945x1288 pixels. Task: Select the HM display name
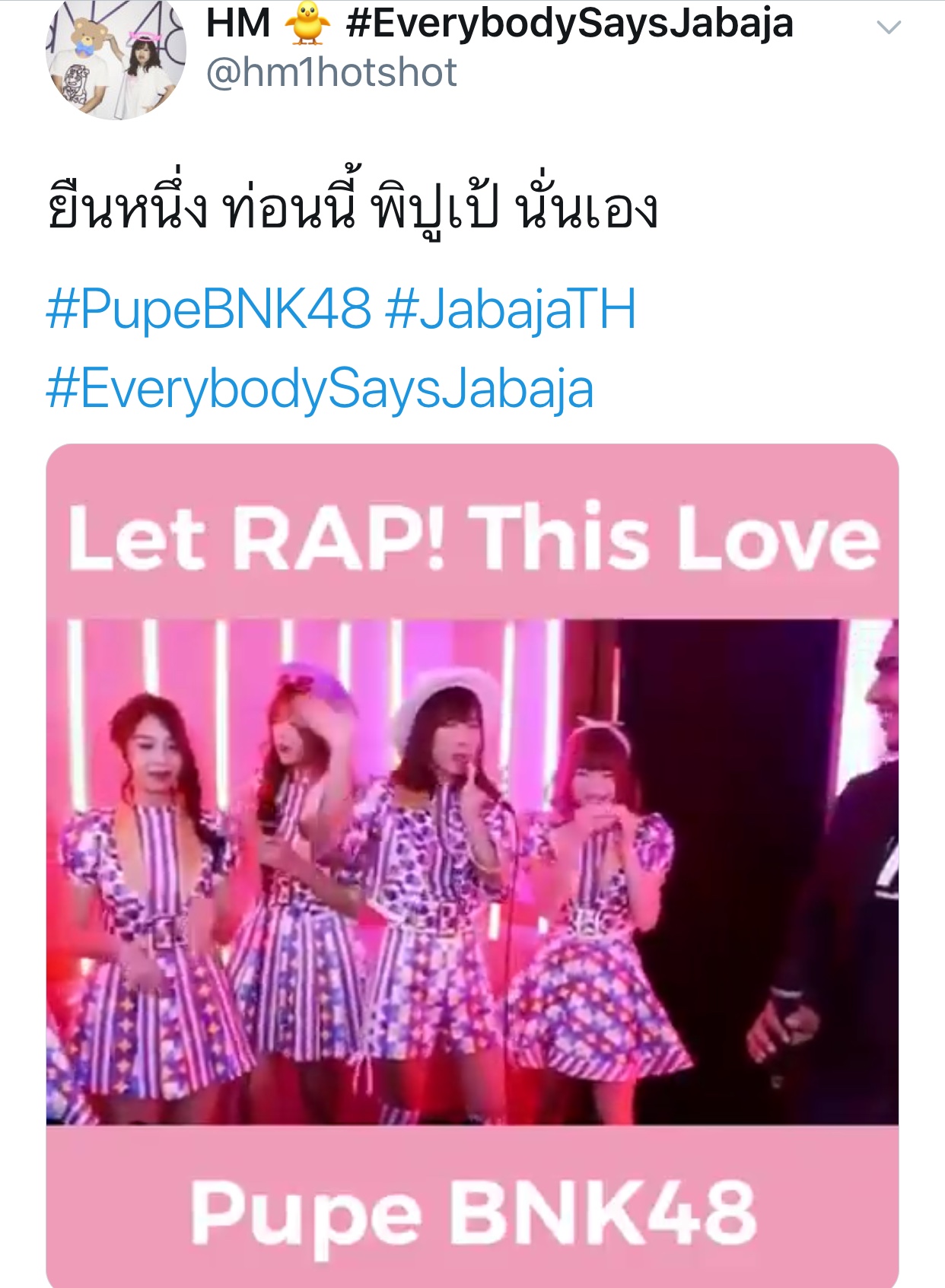click(x=238, y=22)
